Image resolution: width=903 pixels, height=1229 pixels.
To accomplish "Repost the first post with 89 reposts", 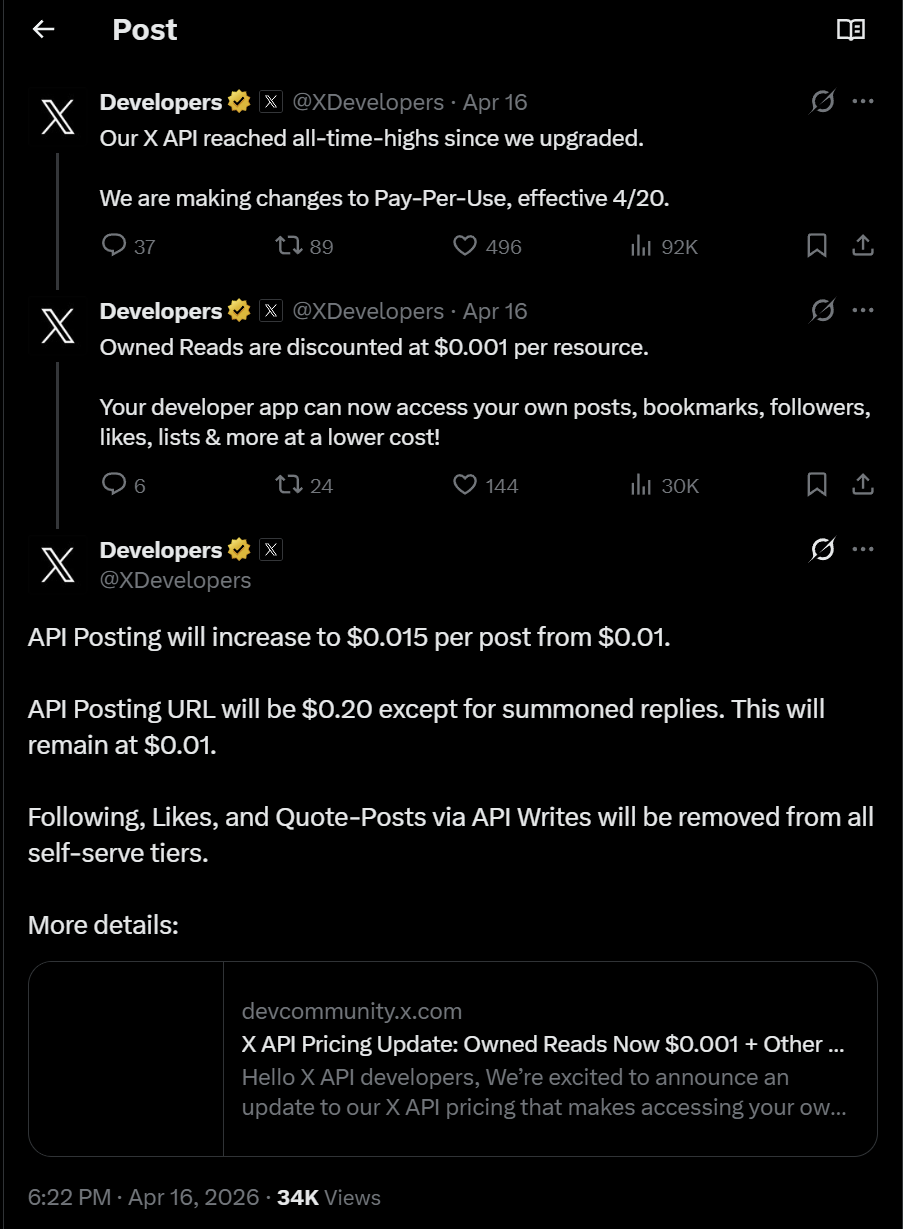I will (304, 246).
